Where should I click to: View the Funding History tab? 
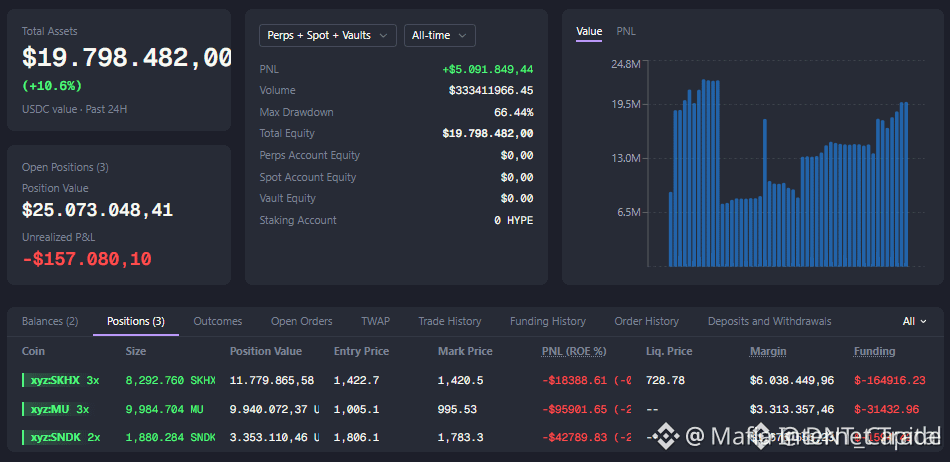[x=548, y=322]
